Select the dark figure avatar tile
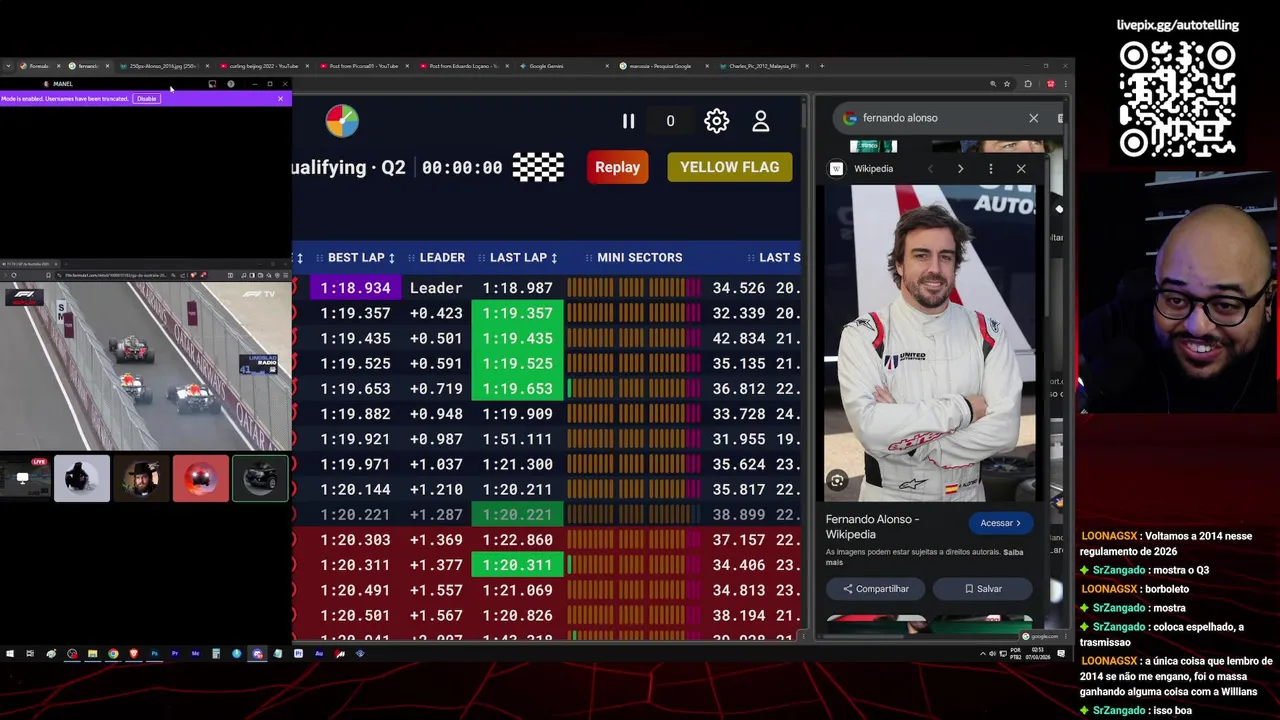The height and width of the screenshot is (720, 1280). click(81, 478)
